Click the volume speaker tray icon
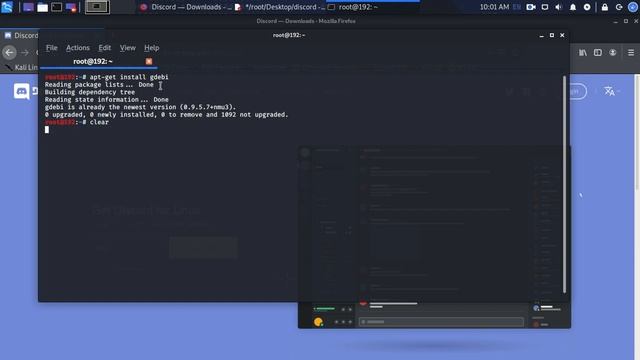Screen dimensions: 640x360 pos(559,7)
